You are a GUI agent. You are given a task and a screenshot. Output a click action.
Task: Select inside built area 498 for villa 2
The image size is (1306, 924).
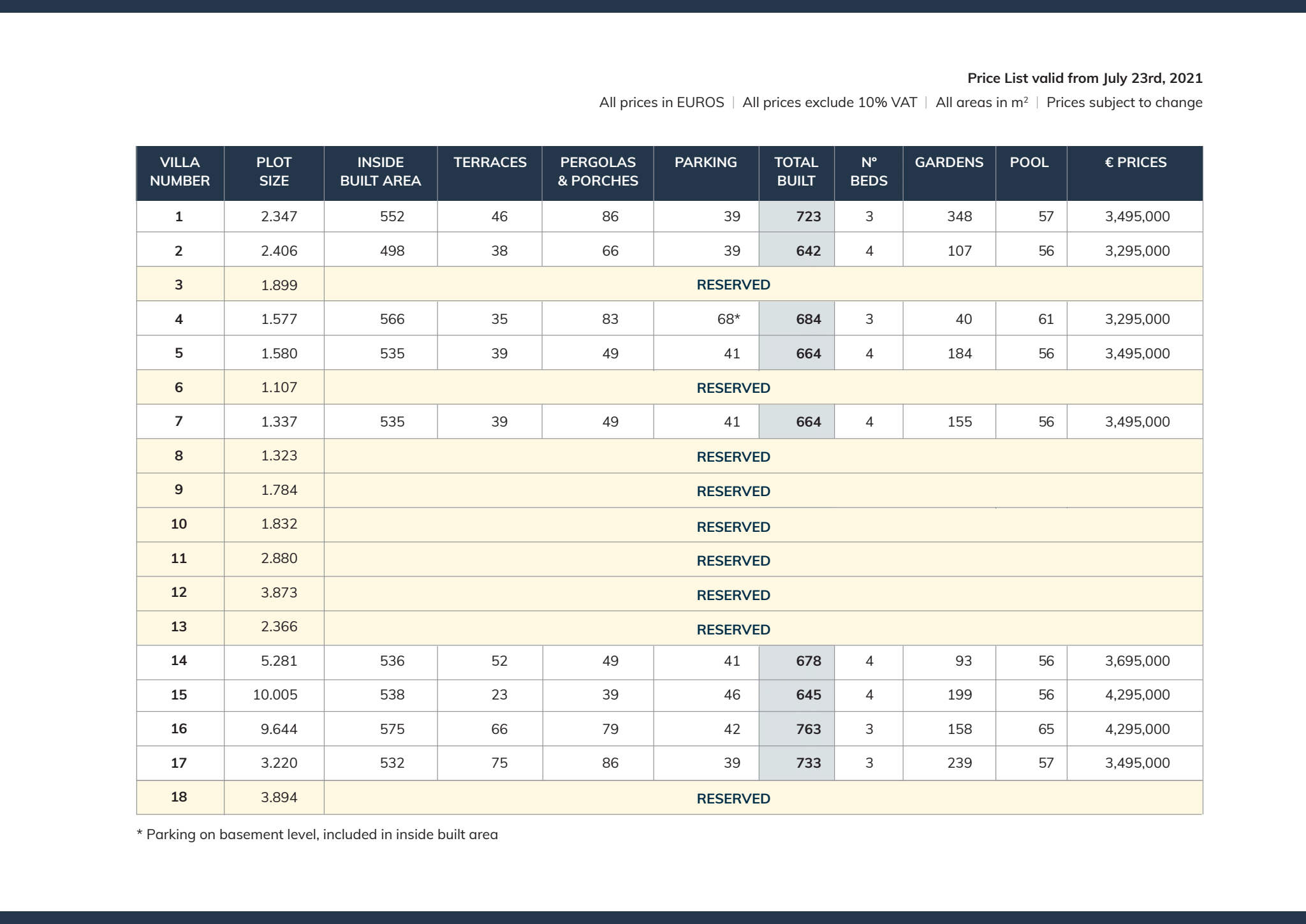[x=392, y=251]
